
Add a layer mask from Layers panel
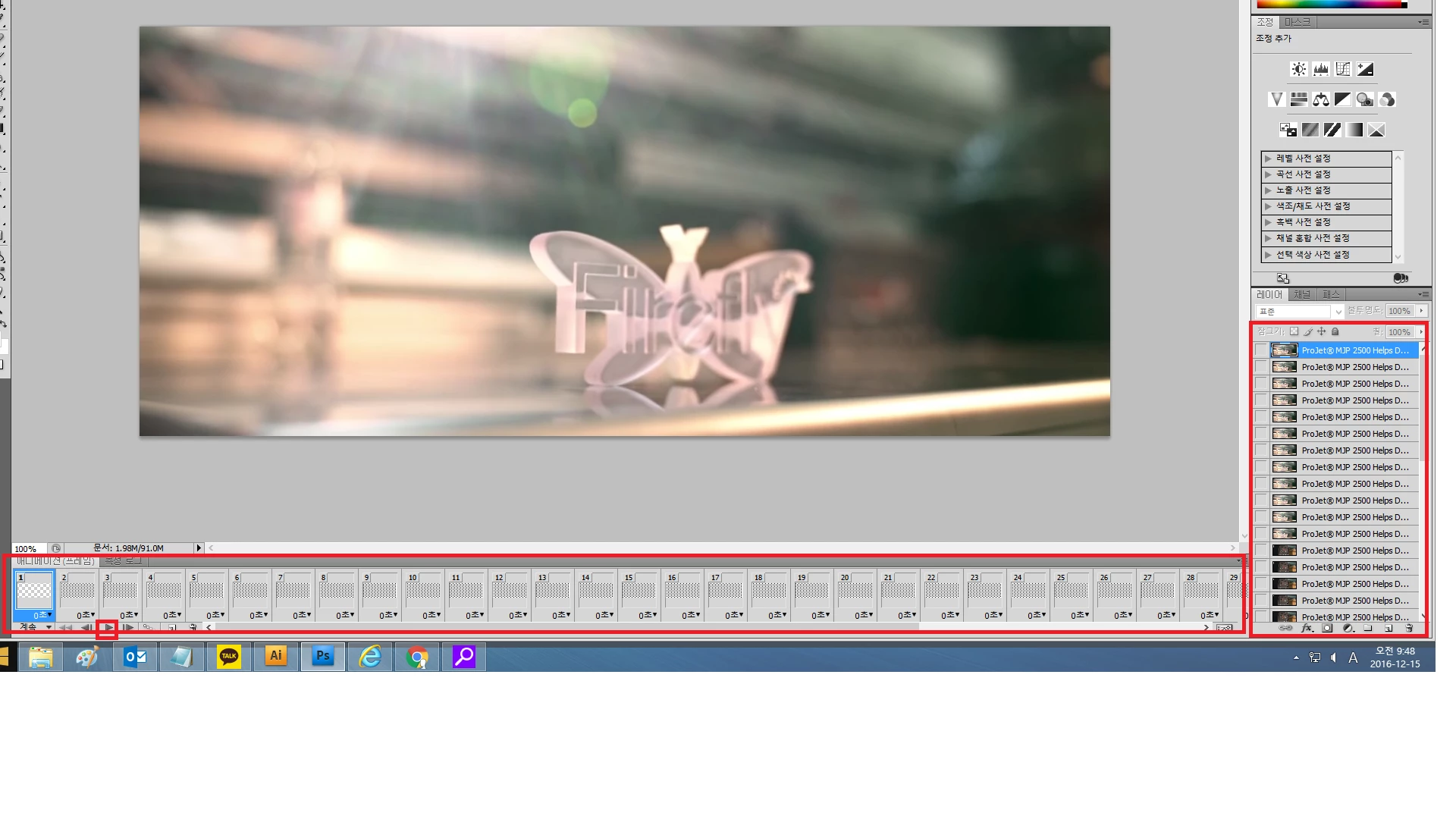(x=1327, y=628)
